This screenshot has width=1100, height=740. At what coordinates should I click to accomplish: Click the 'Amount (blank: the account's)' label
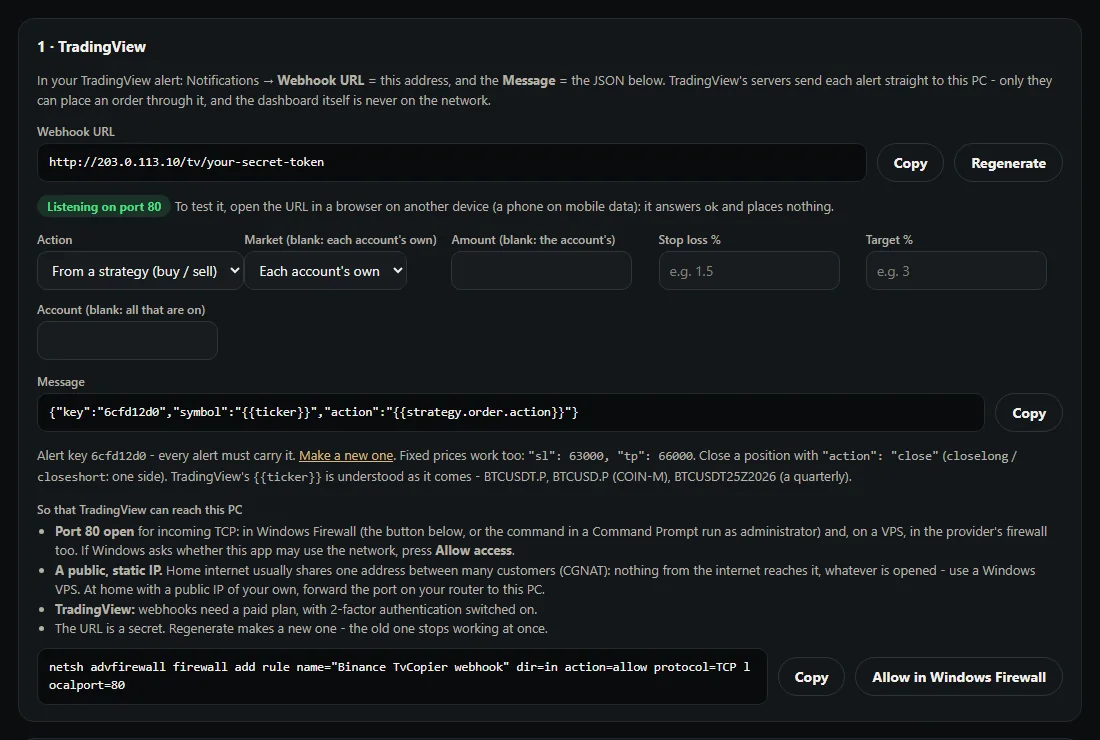click(533, 240)
